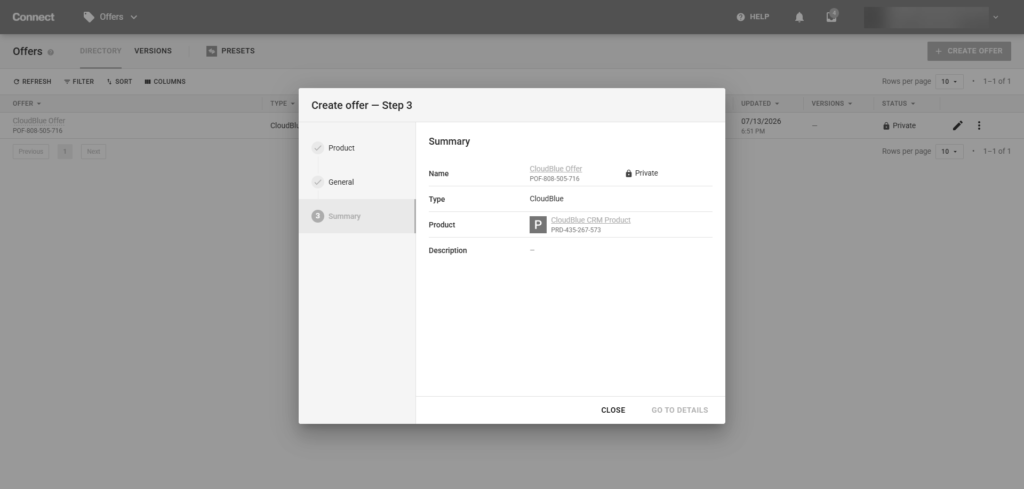Click the Create Offer button

[969, 51]
